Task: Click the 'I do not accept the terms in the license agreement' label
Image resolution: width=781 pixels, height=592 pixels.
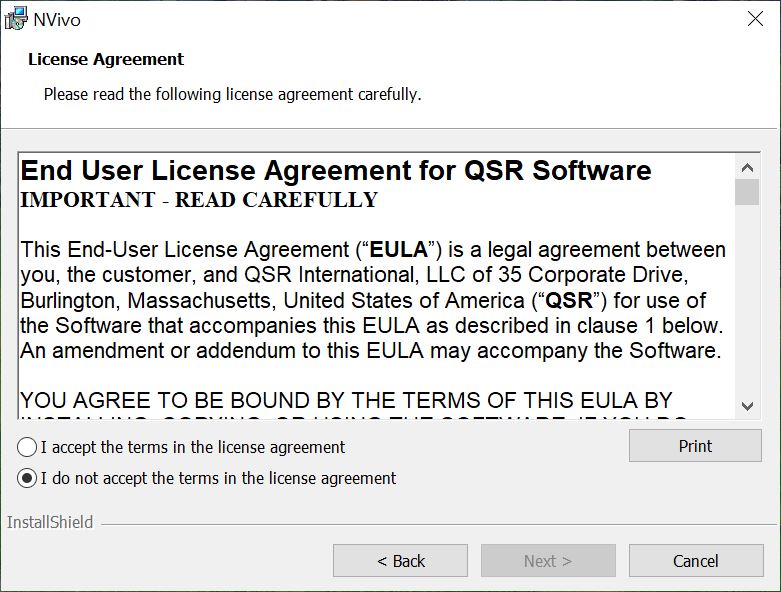Action: (218, 478)
